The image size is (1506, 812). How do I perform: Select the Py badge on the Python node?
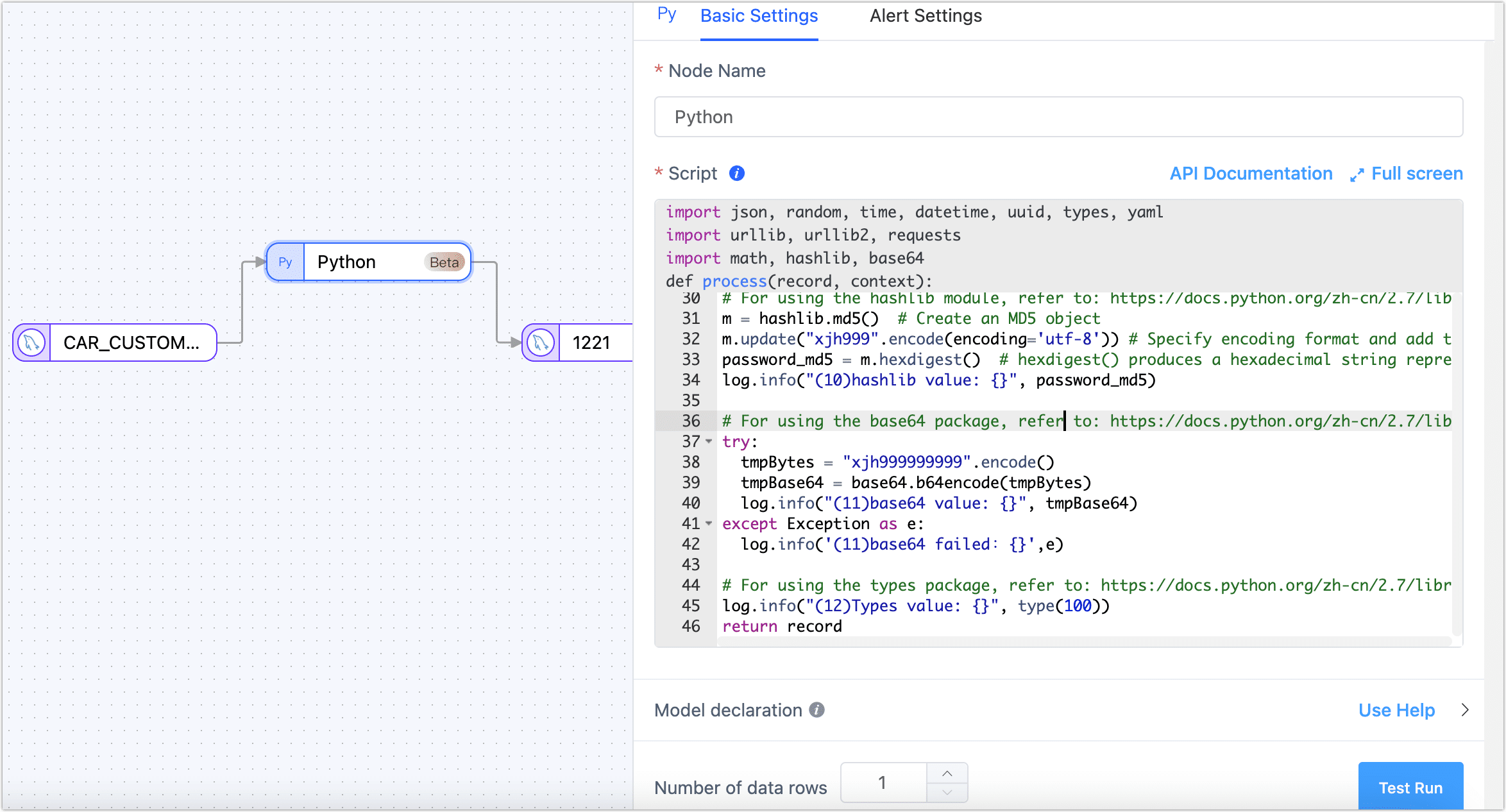[x=284, y=262]
